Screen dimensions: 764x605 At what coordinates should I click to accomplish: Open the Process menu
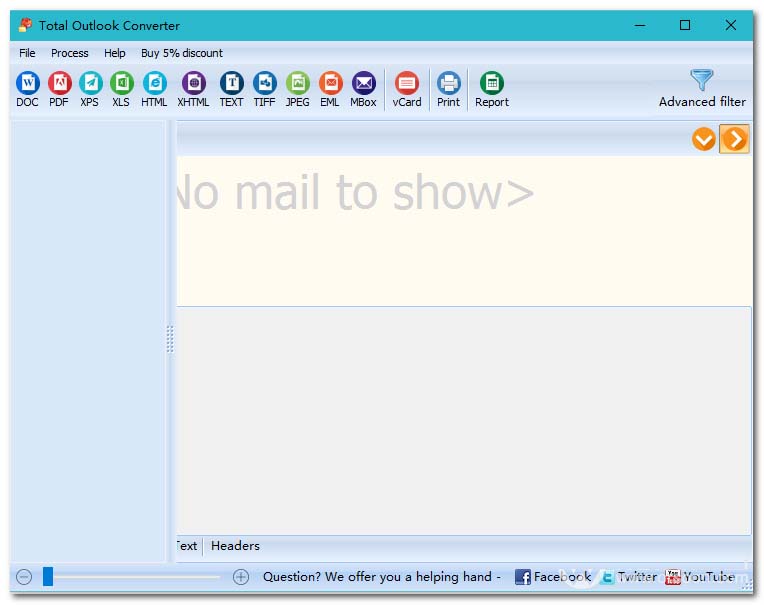pyautogui.click(x=70, y=53)
